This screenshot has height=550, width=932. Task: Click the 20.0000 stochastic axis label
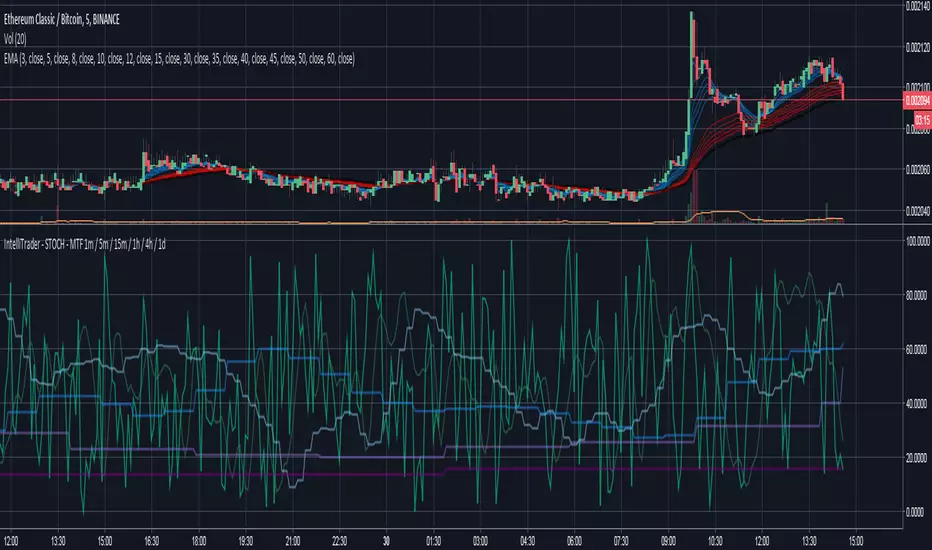pyautogui.click(x=918, y=458)
